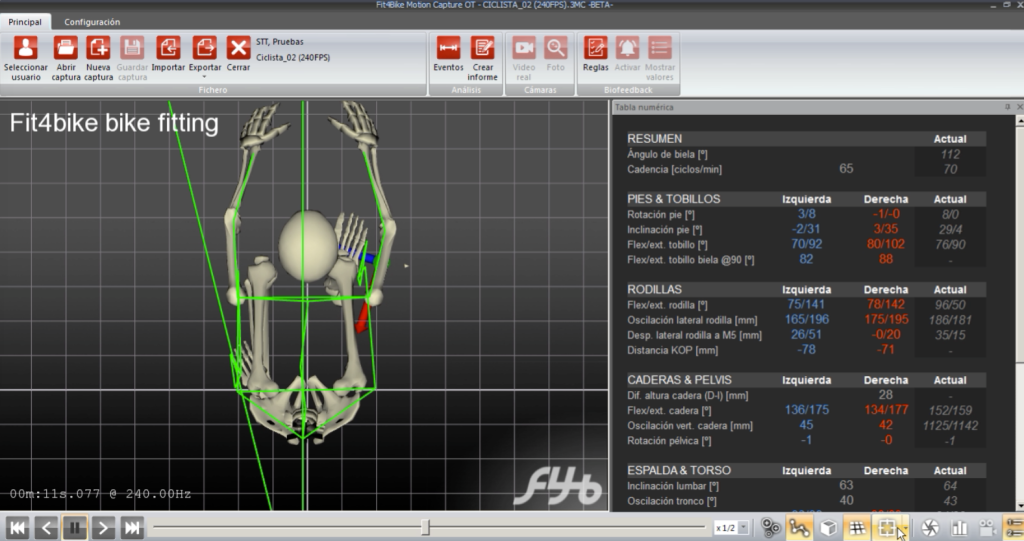The width and height of the screenshot is (1024, 541).
Task: Click the Cadencia value 65
Action: point(846,169)
